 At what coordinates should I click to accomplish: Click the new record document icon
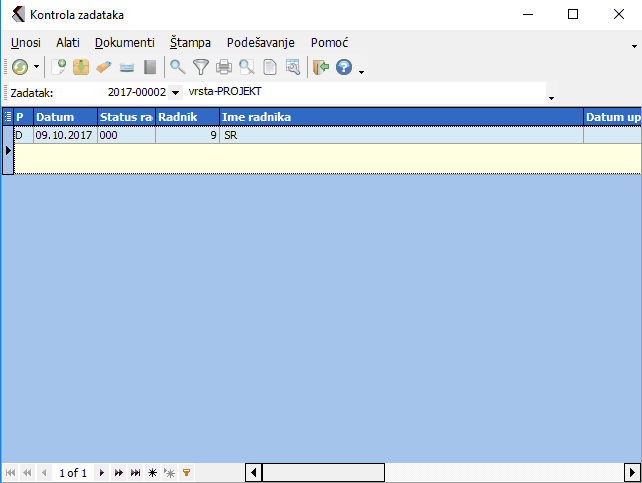click(x=60, y=67)
